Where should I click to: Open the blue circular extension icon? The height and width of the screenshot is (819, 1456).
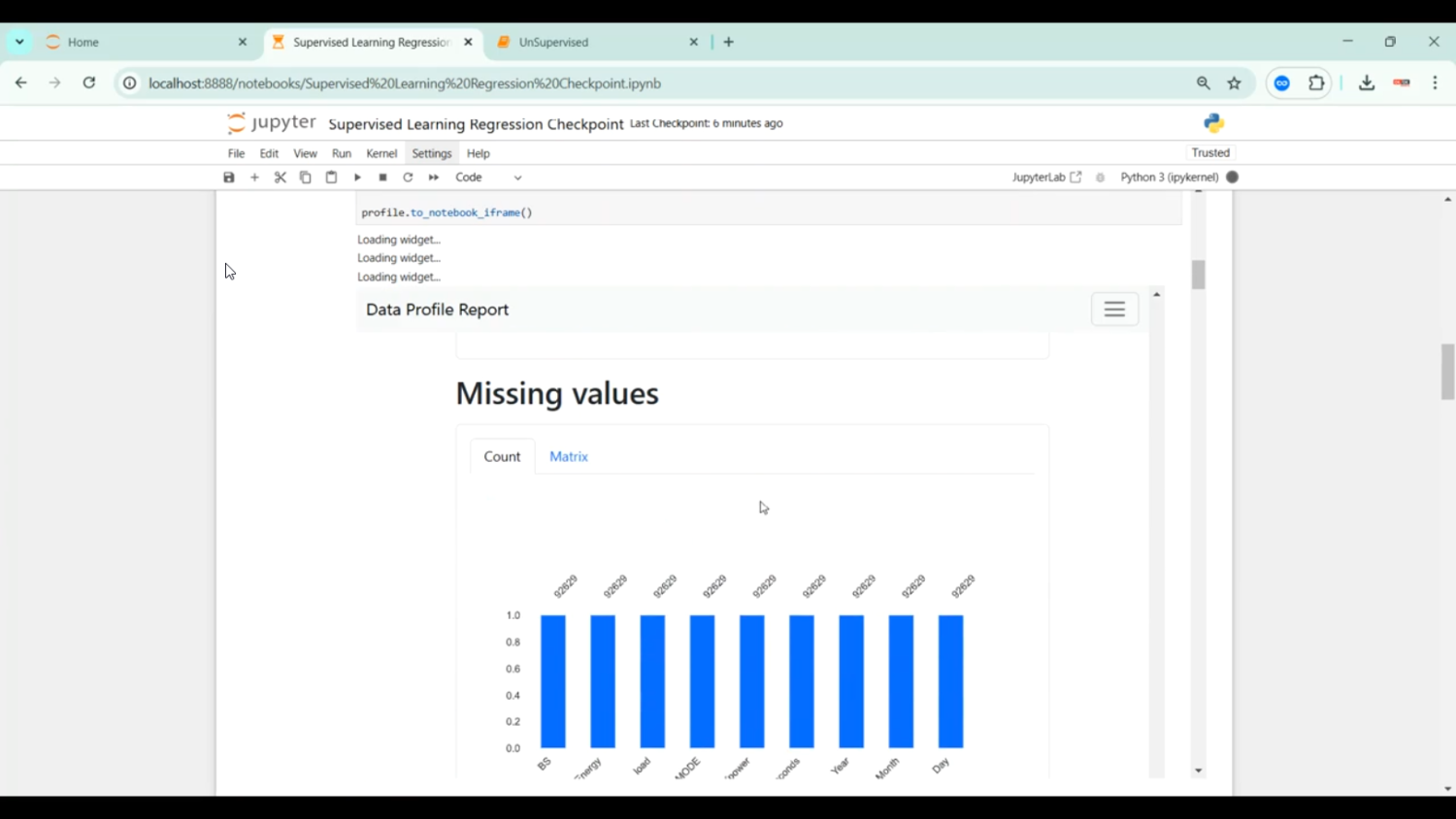coord(1282,83)
